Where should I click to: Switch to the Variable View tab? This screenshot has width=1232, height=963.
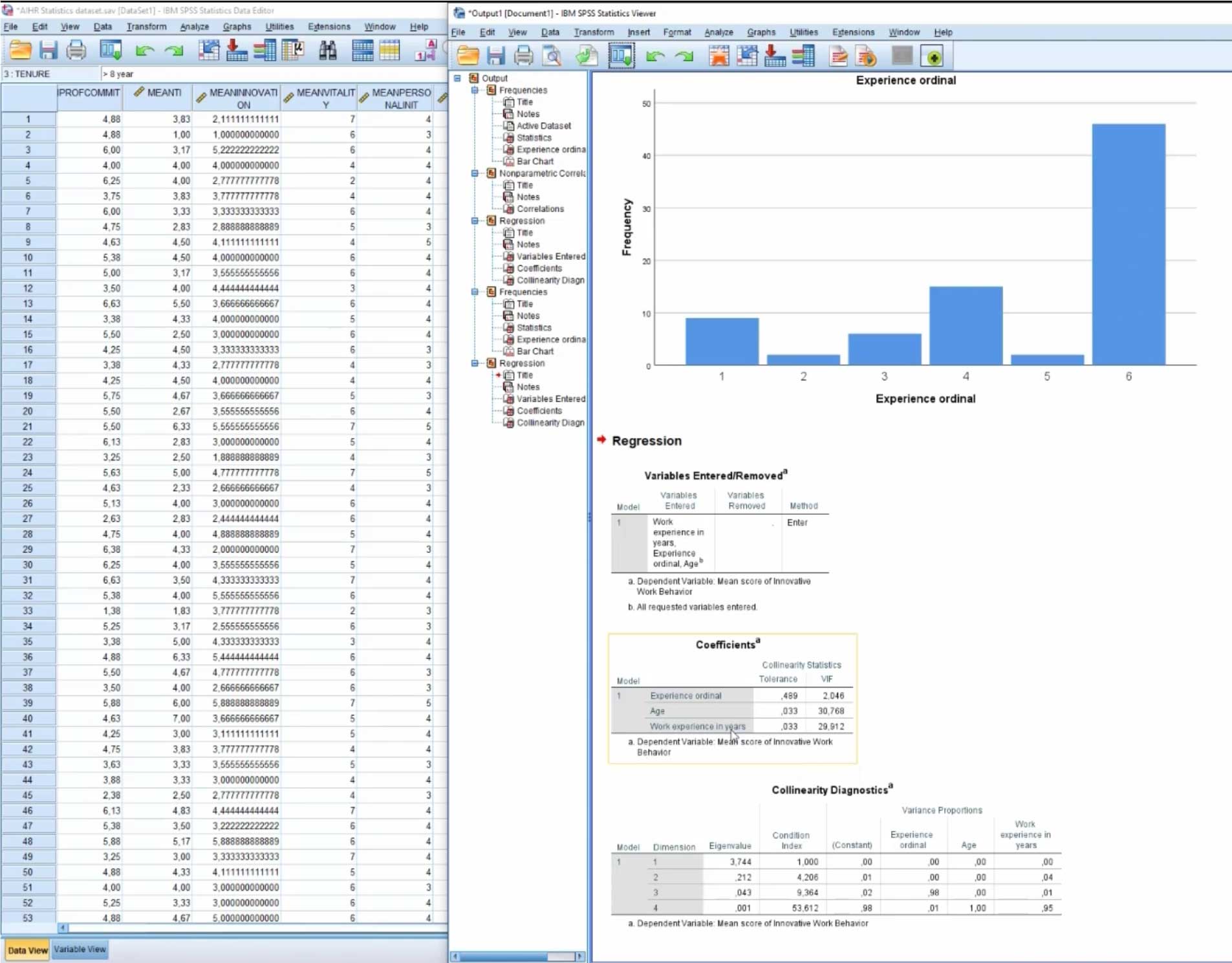80,949
